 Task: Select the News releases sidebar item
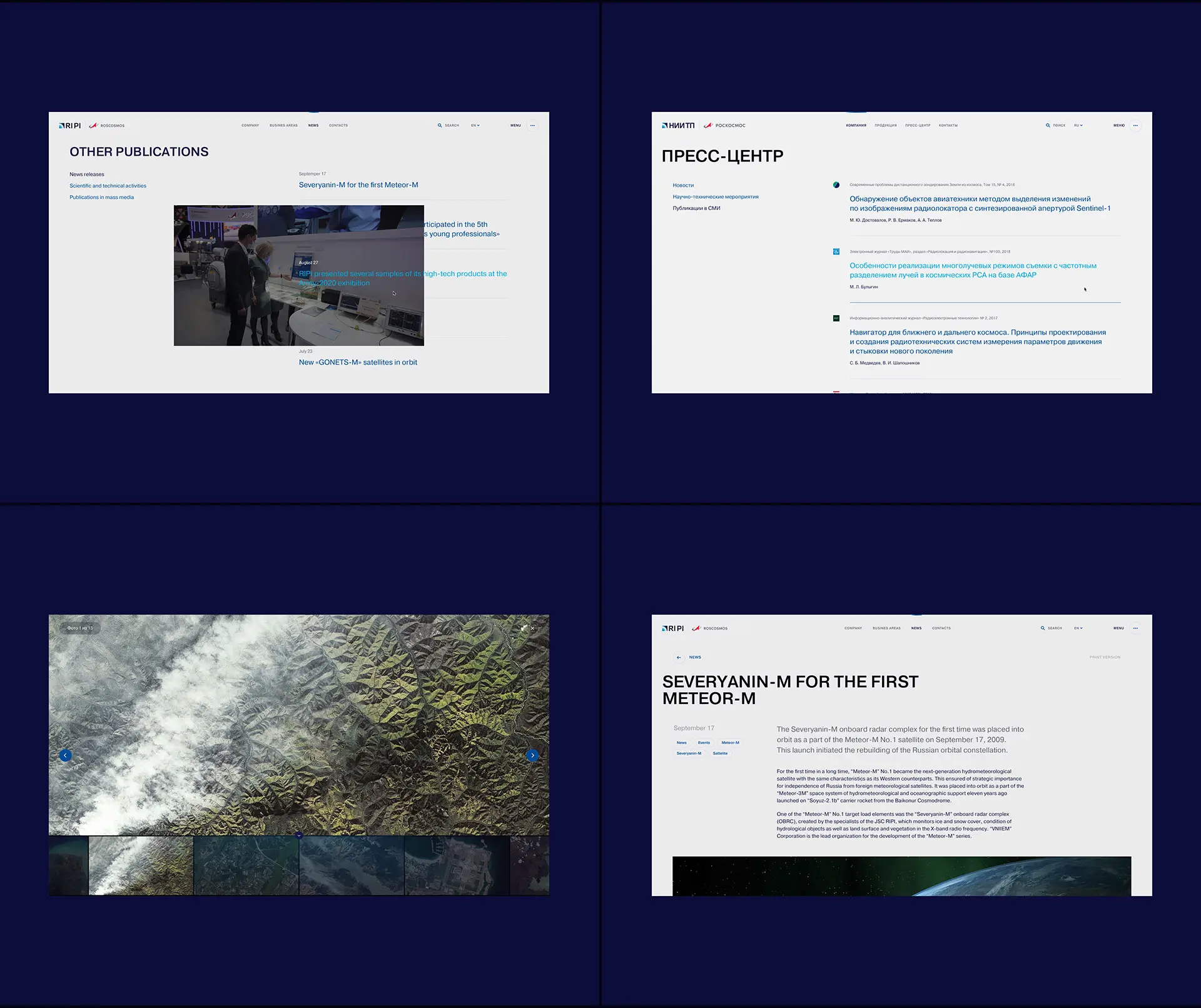(x=87, y=174)
